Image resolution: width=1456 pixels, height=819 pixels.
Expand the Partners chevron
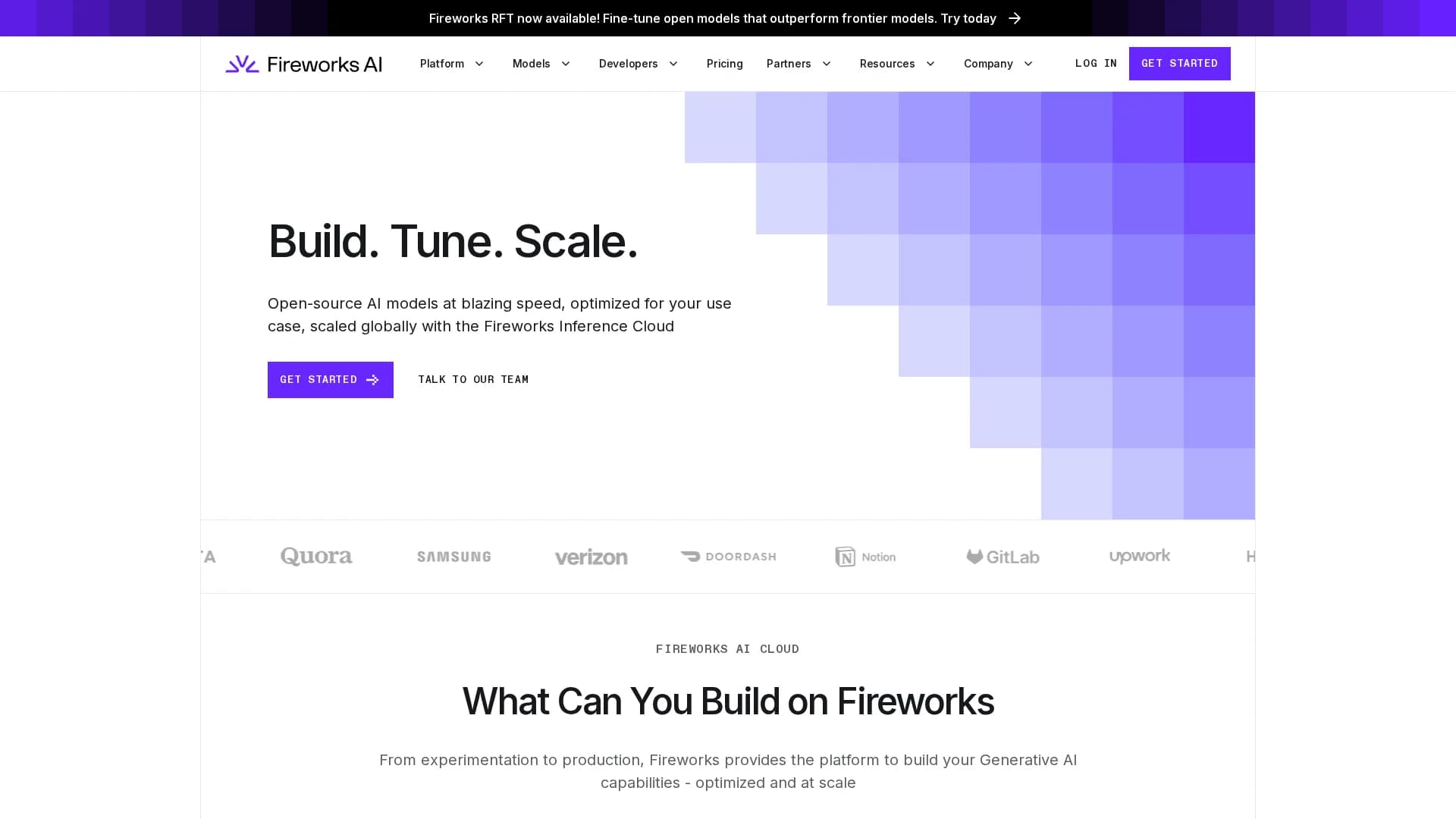click(x=827, y=64)
